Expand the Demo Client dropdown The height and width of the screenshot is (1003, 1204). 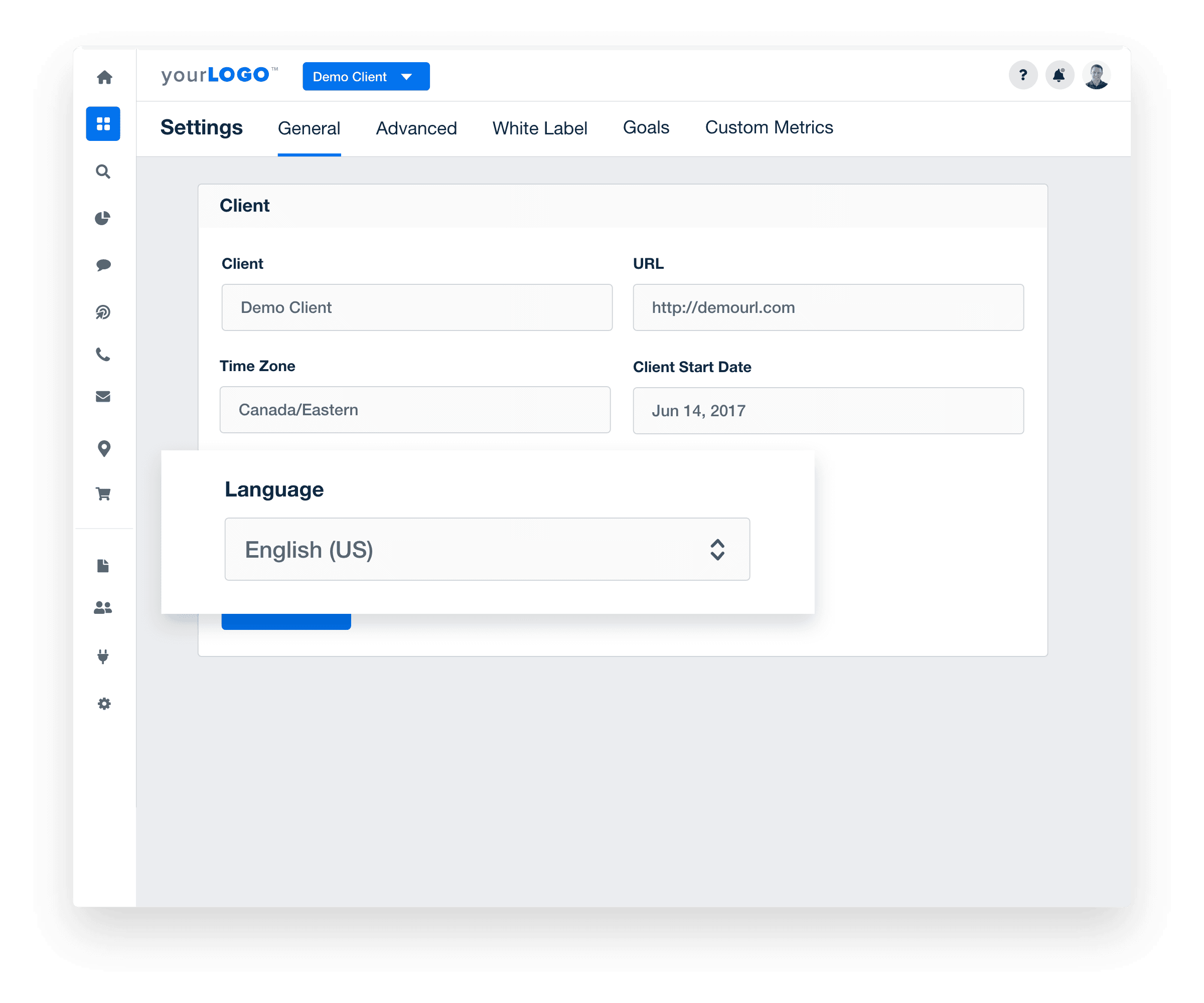(366, 76)
